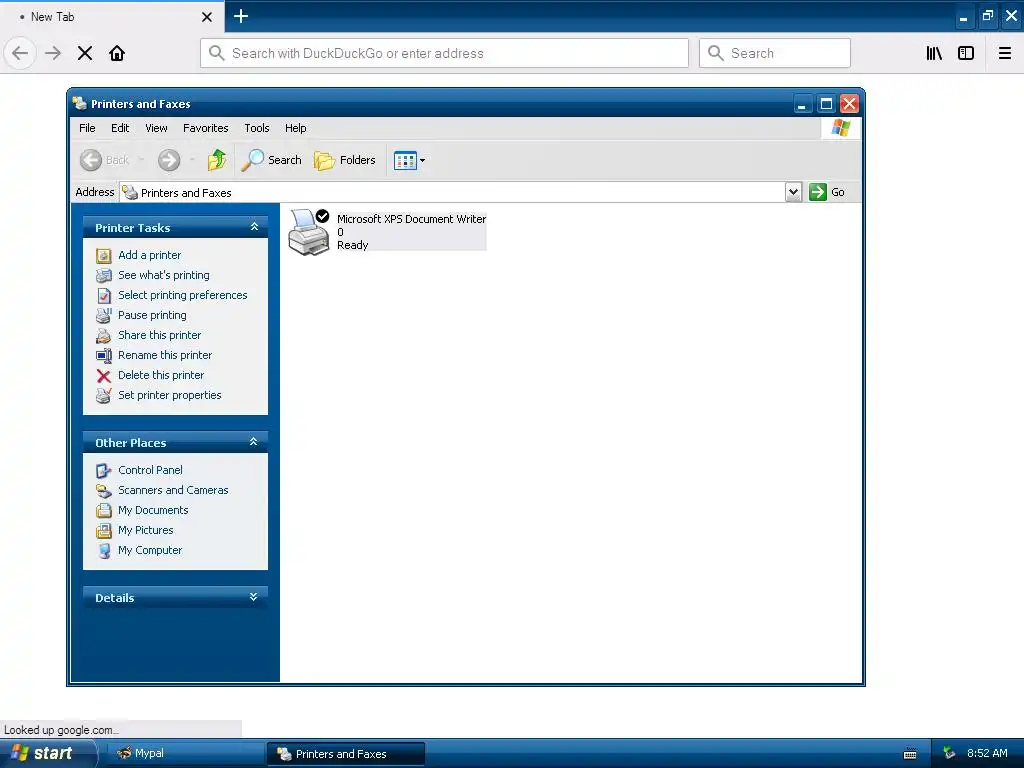Click the My Documents folder icon
1024x768 pixels.
(x=103, y=511)
